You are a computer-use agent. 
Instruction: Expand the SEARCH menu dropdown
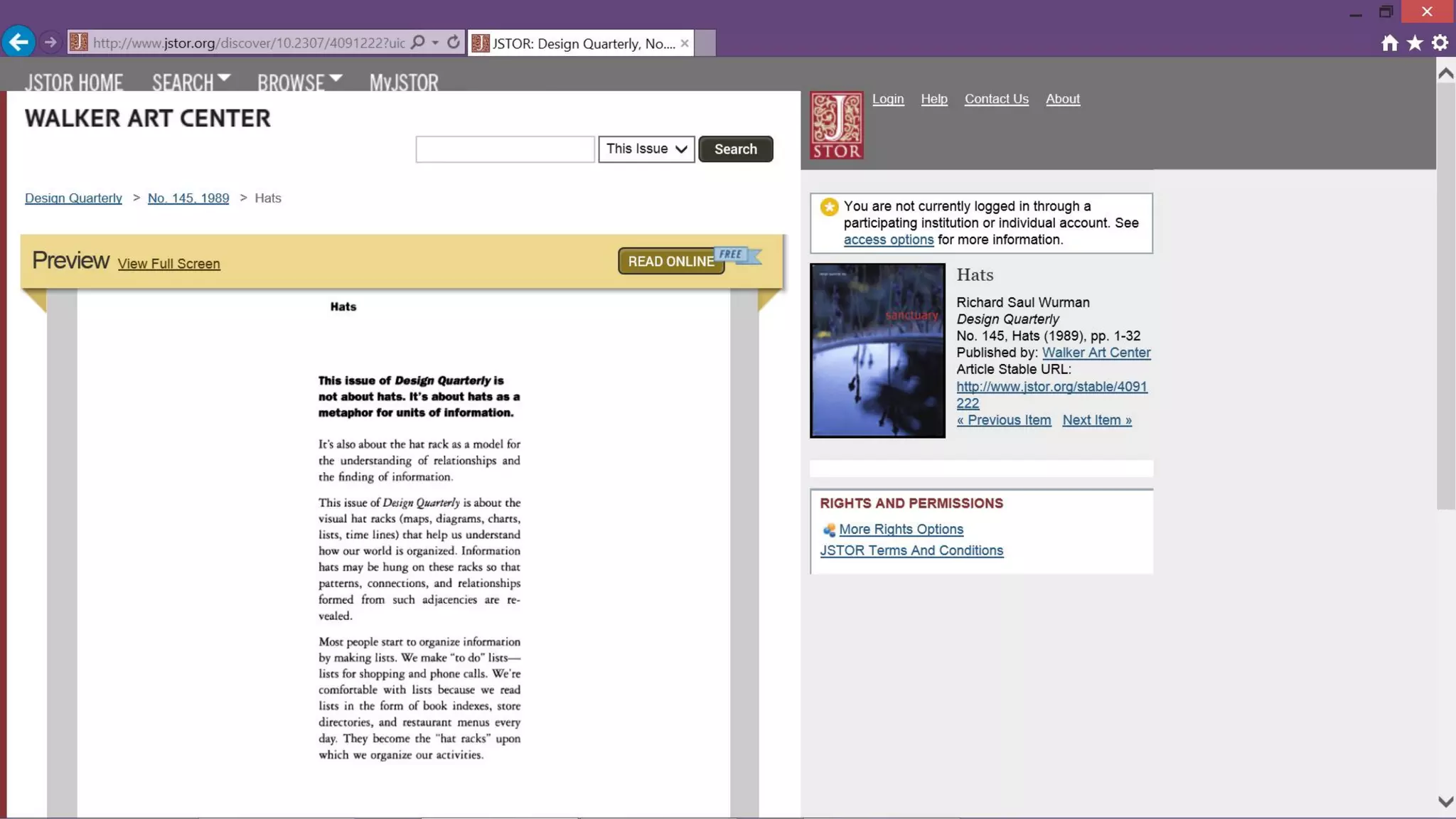click(x=191, y=82)
